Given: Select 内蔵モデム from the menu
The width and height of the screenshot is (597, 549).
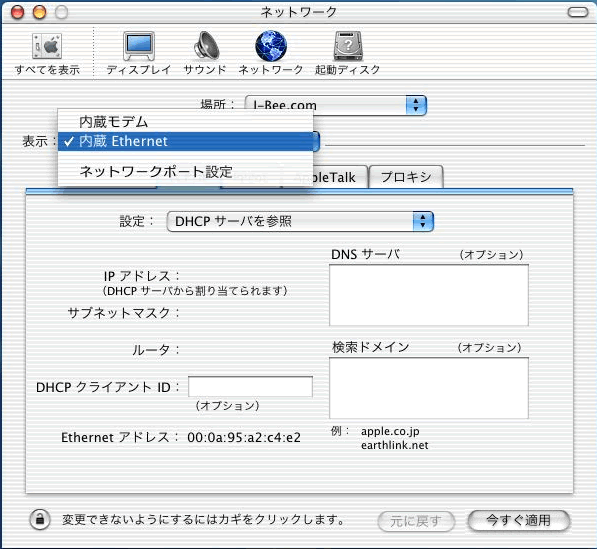Looking at the screenshot, I should tap(185, 122).
